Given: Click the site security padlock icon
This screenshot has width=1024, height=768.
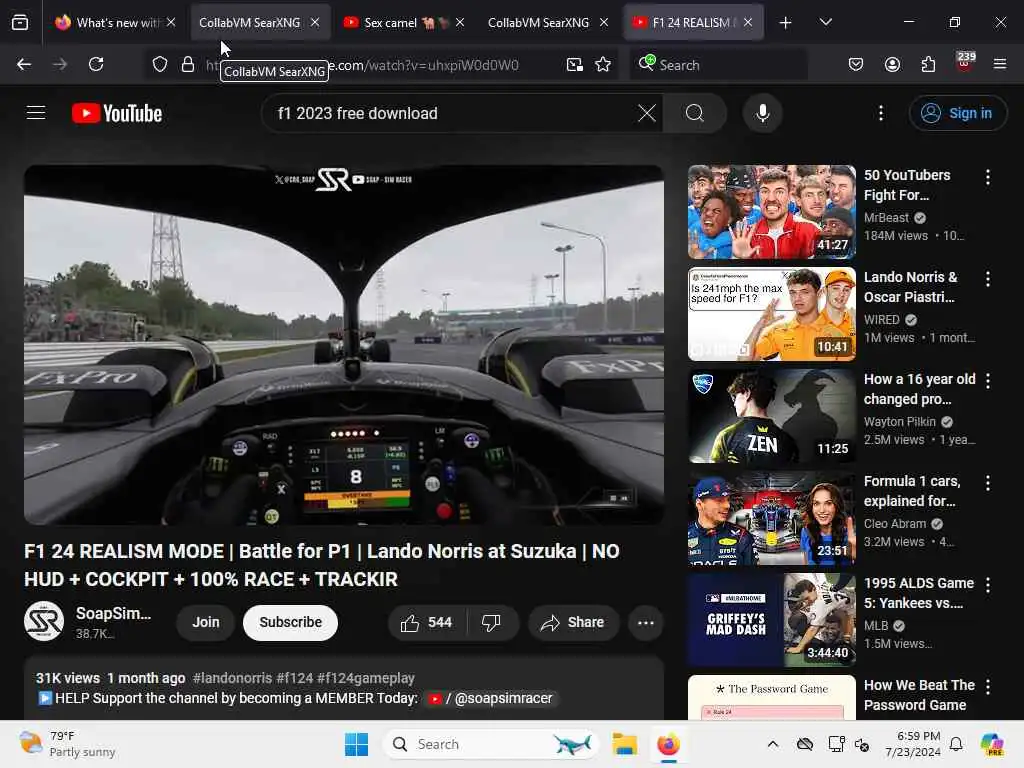Looking at the screenshot, I should point(188,64).
